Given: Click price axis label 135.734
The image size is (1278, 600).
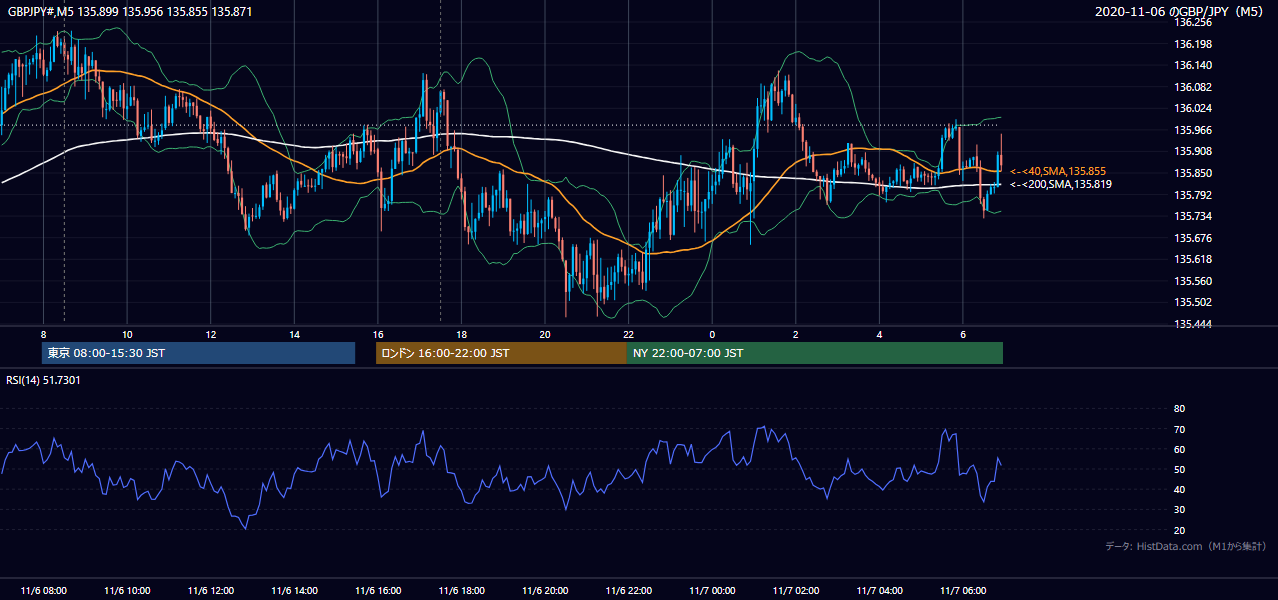Looking at the screenshot, I should click(1193, 216).
